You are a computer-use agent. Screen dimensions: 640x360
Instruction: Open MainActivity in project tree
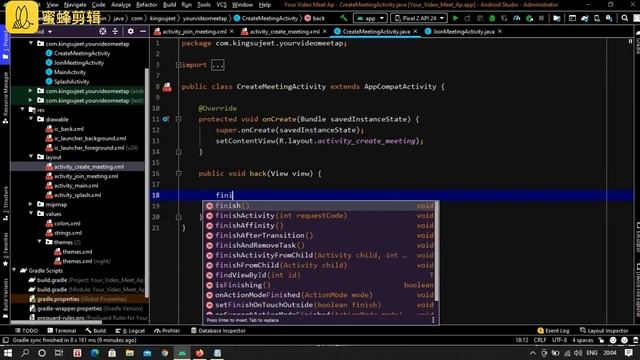(70, 72)
